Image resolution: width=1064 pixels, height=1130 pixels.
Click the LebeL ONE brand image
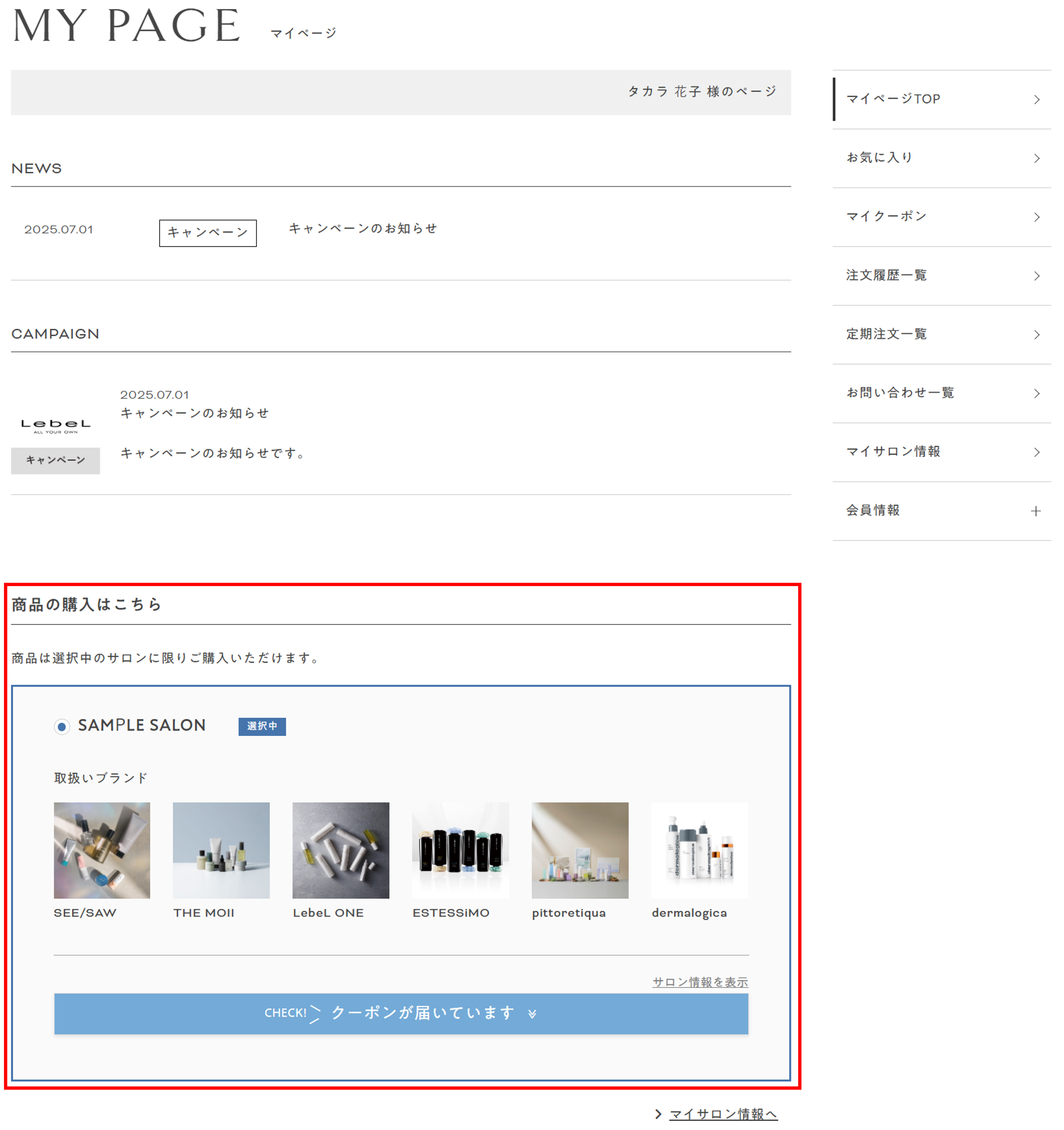tap(341, 850)
